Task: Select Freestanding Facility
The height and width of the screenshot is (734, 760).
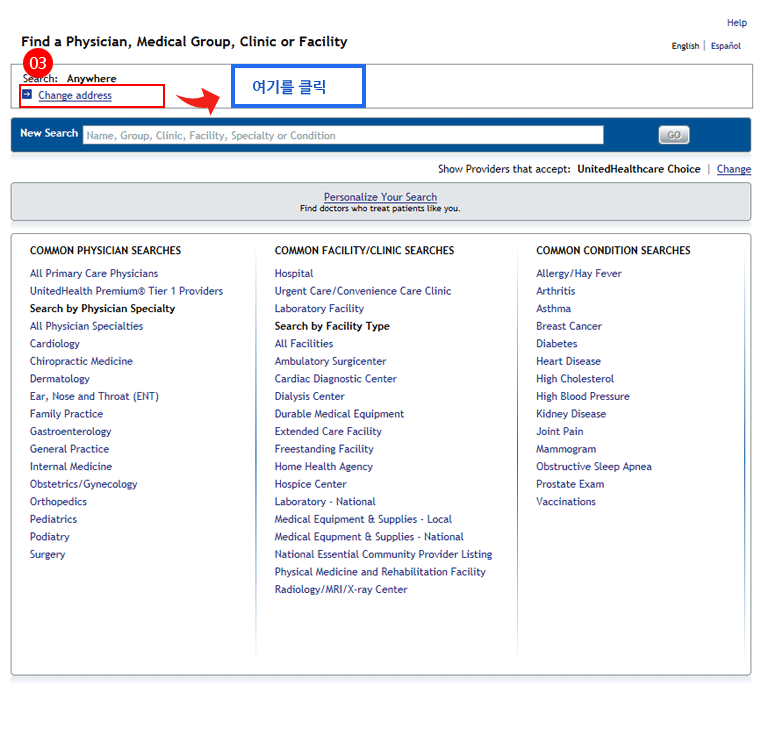Action: pos(324,449)
